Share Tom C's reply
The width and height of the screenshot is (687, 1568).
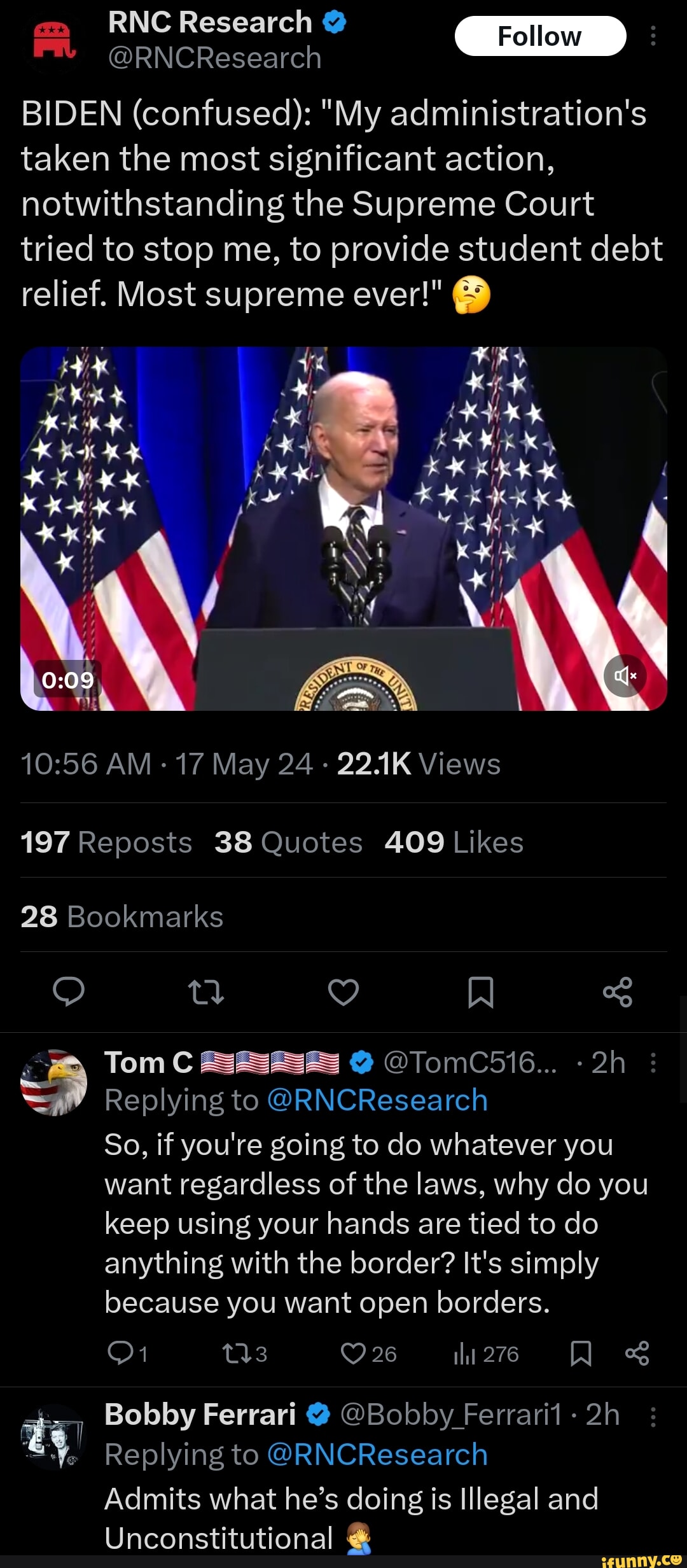[x=637, y=1354]
